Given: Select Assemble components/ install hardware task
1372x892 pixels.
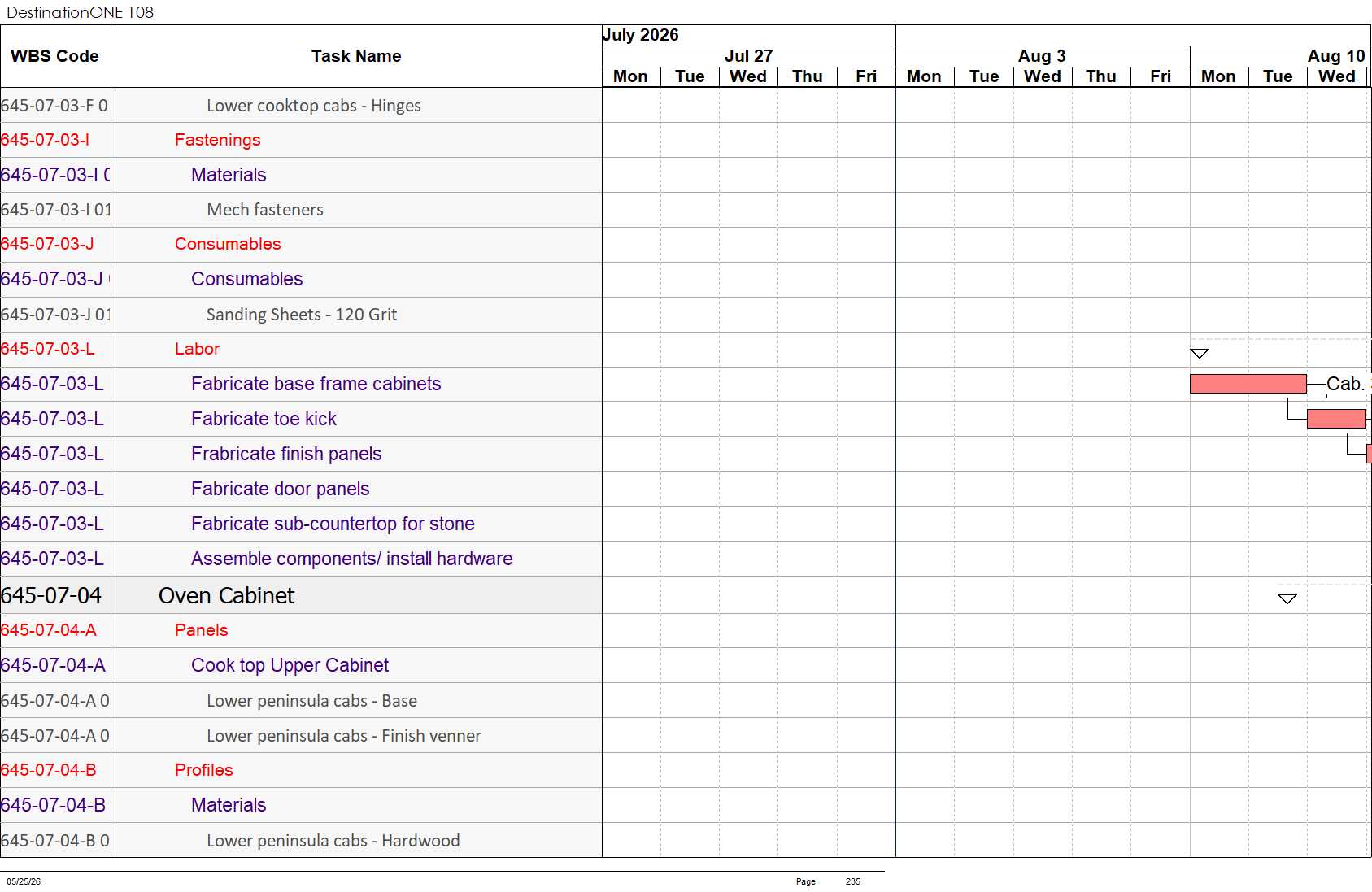Looking at the screenshot, I should coord(351,559).
